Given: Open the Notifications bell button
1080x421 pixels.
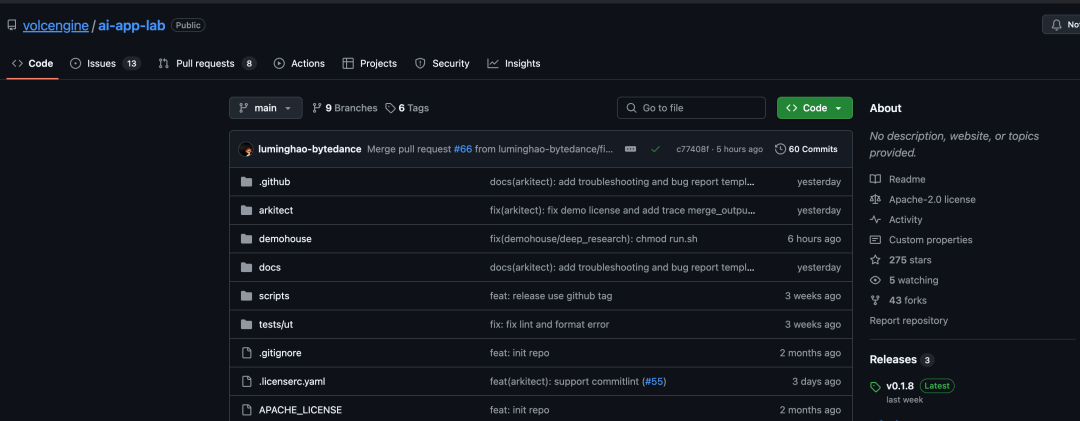Looking at the screenshot, I should coord(1061,24).
